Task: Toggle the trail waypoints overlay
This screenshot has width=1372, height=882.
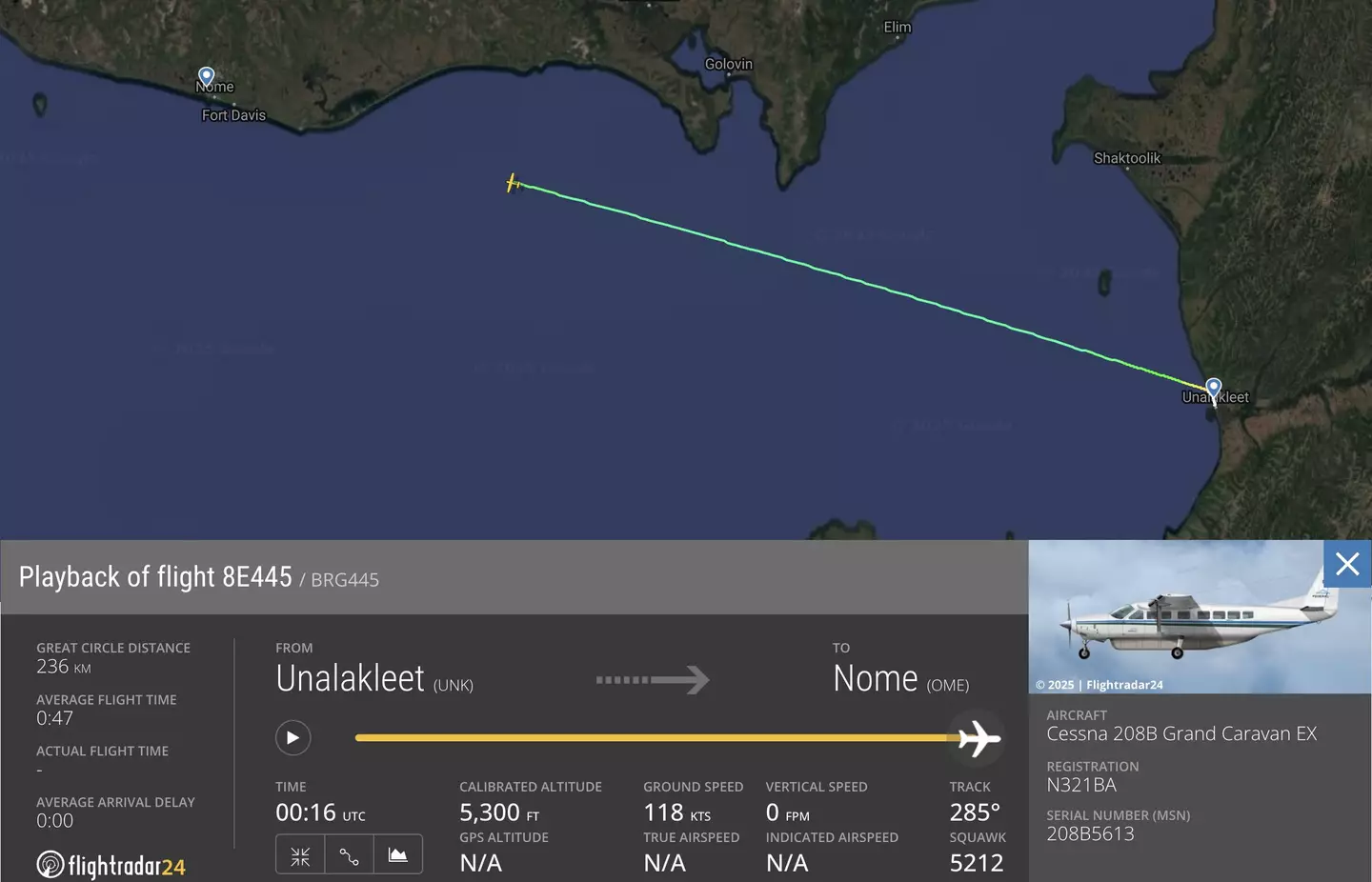Action: [x=349, y=854]
